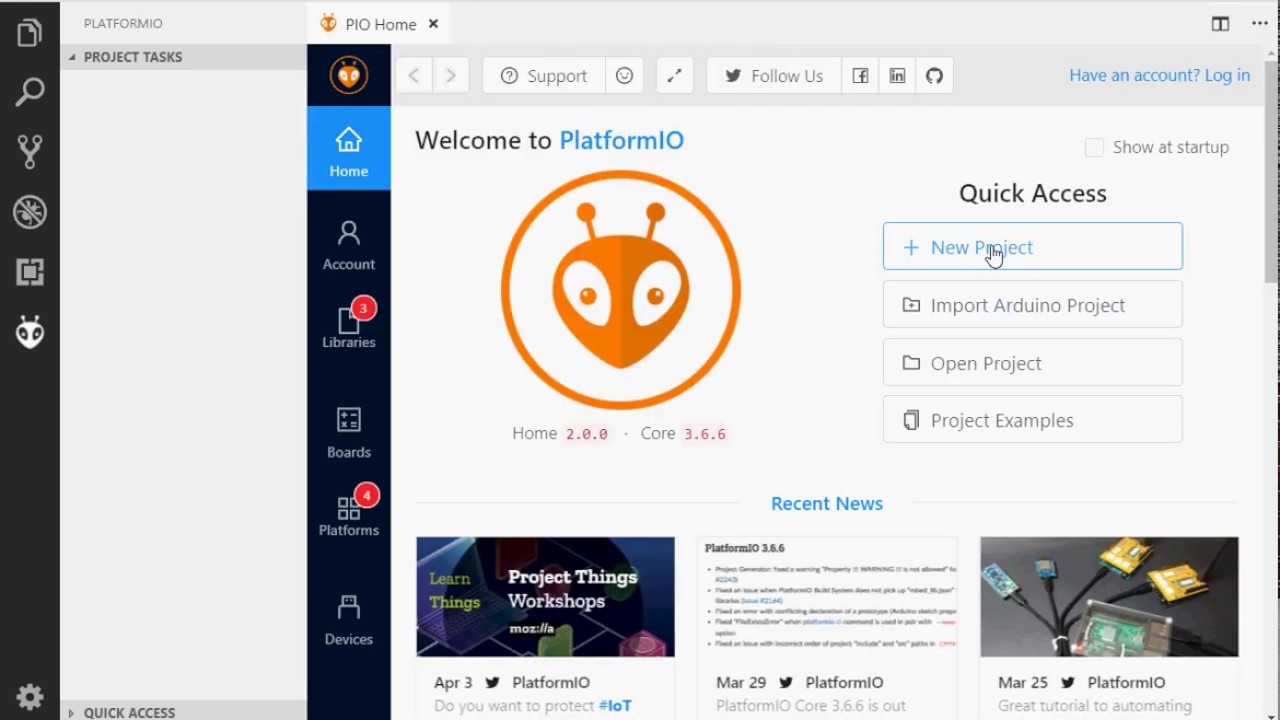The image size is (1280, 720).
Task: Click the Apr 3 news date
Action: point(453,683)
